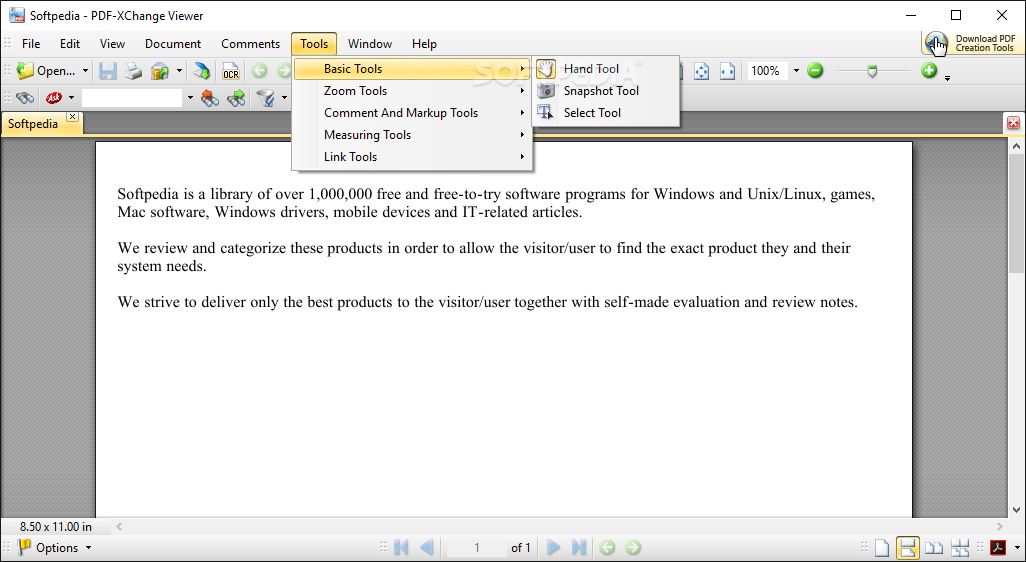Open the dropdown arrow next to Open
1026x562 pixels.
[85, 71]
